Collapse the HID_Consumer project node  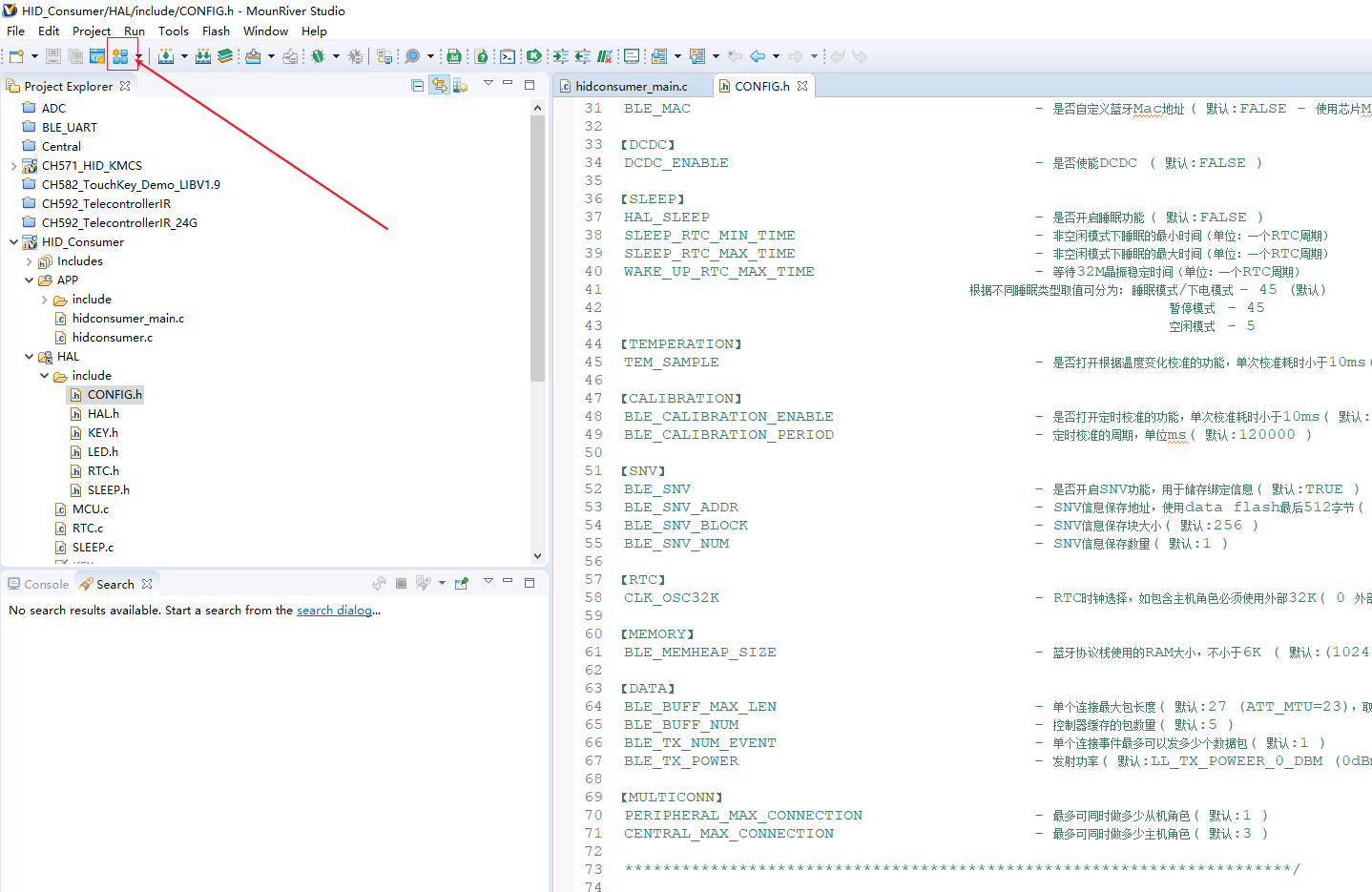pos(13,241)
